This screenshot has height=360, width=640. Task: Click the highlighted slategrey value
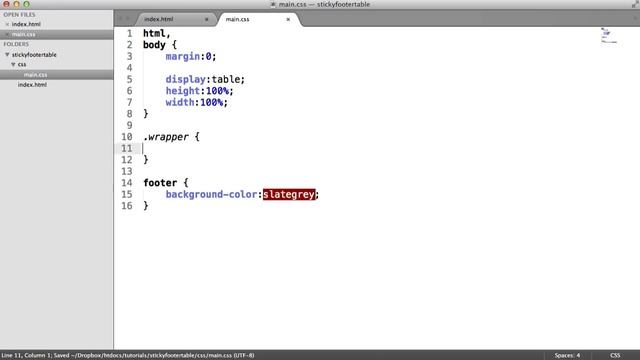(x=289, y=194)
